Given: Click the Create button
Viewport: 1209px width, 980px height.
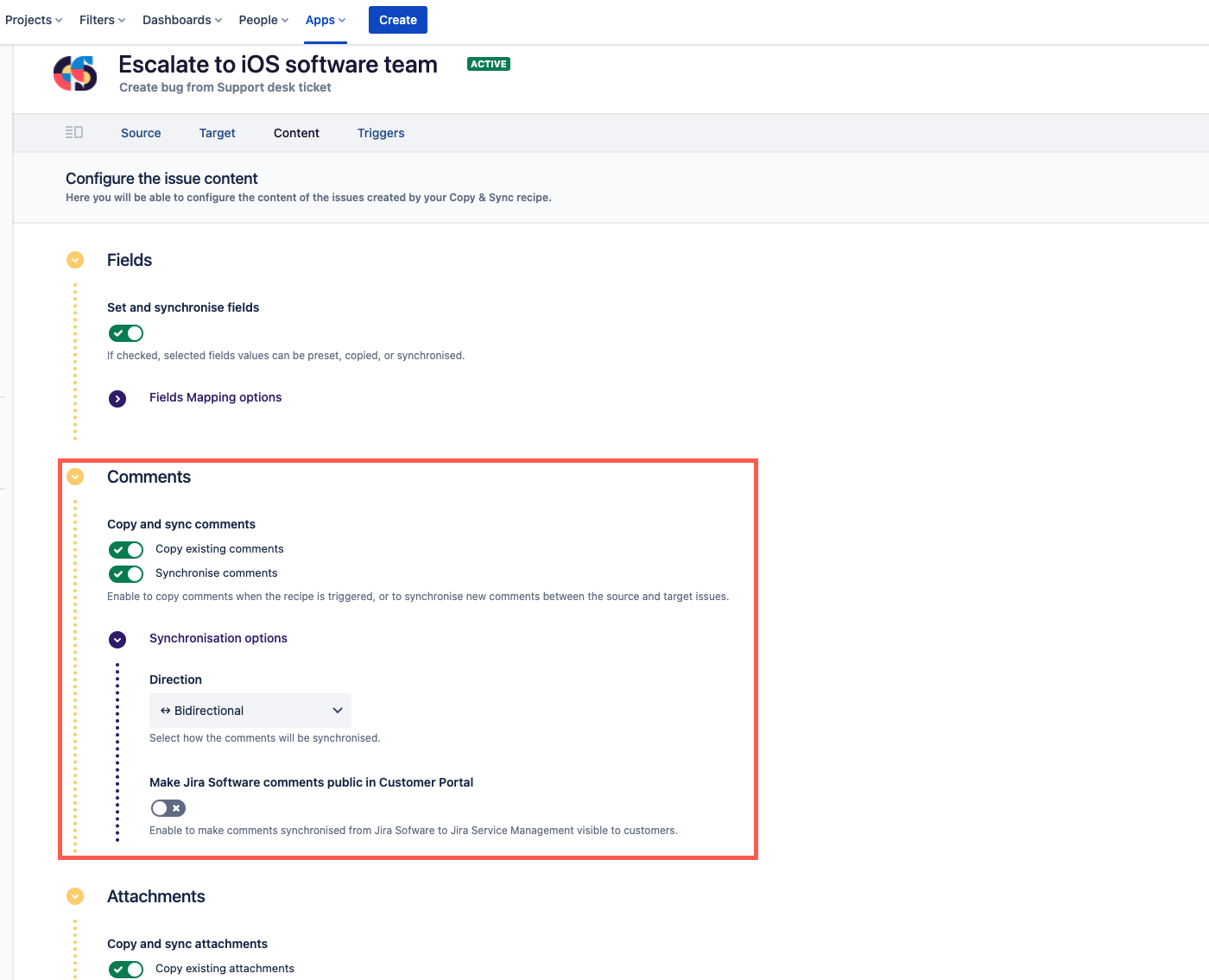Looking at the screenshot, I should point(397,19).
